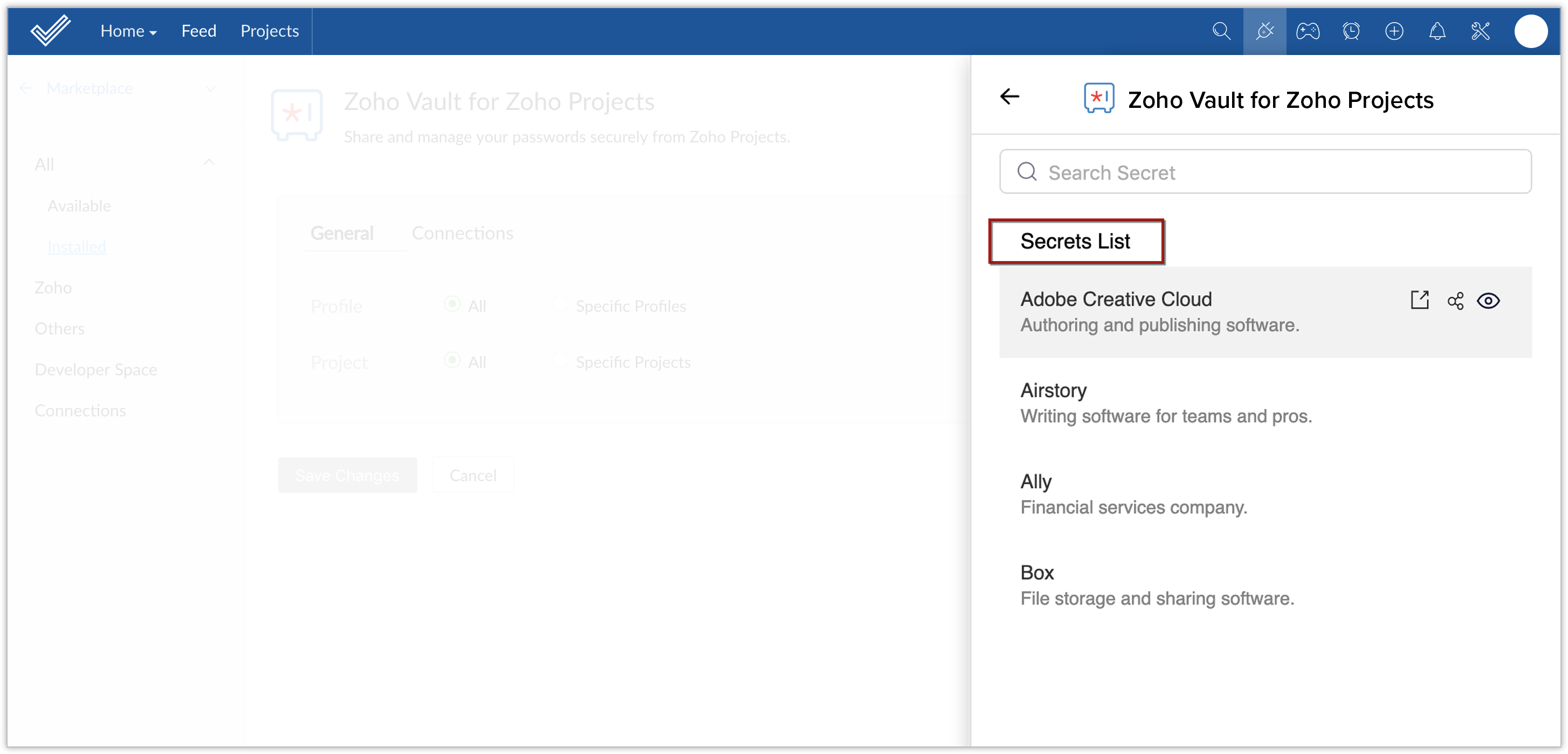
Task: Click the game controller icon in top bar
Action: [1308, 31]
